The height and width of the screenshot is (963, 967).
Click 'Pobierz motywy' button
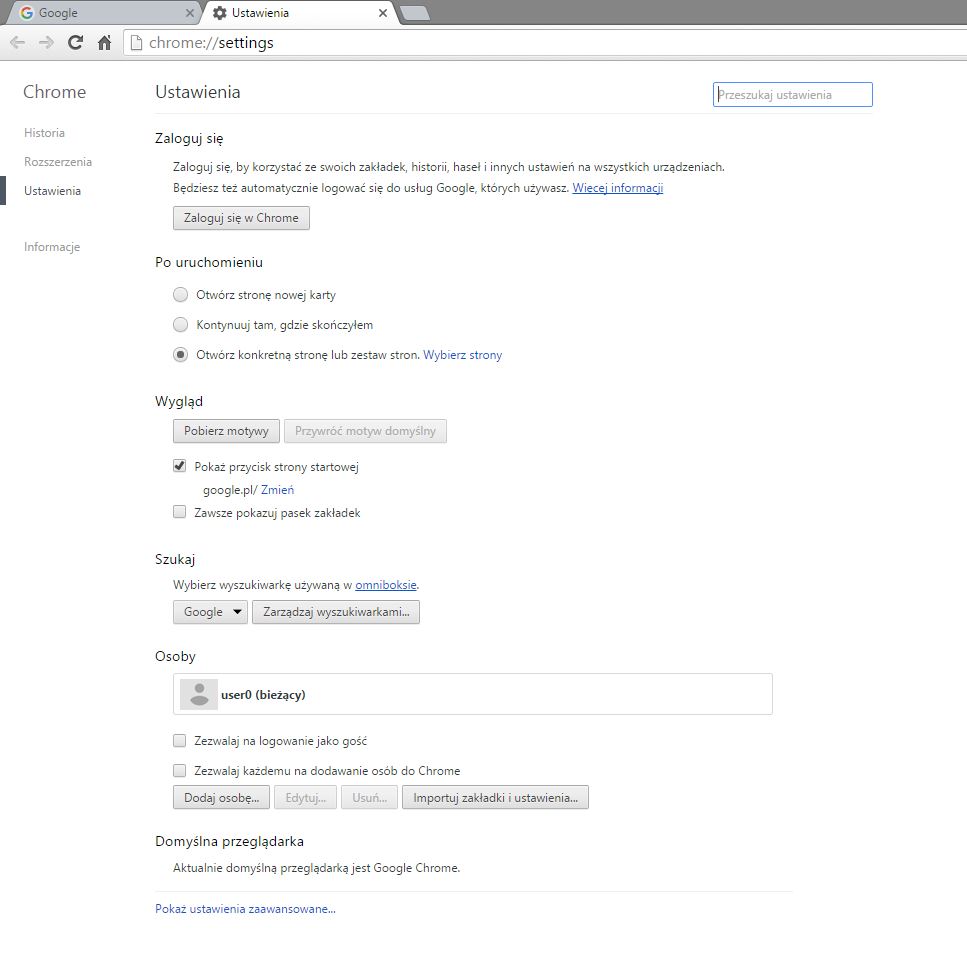click(x=226, y=431)
